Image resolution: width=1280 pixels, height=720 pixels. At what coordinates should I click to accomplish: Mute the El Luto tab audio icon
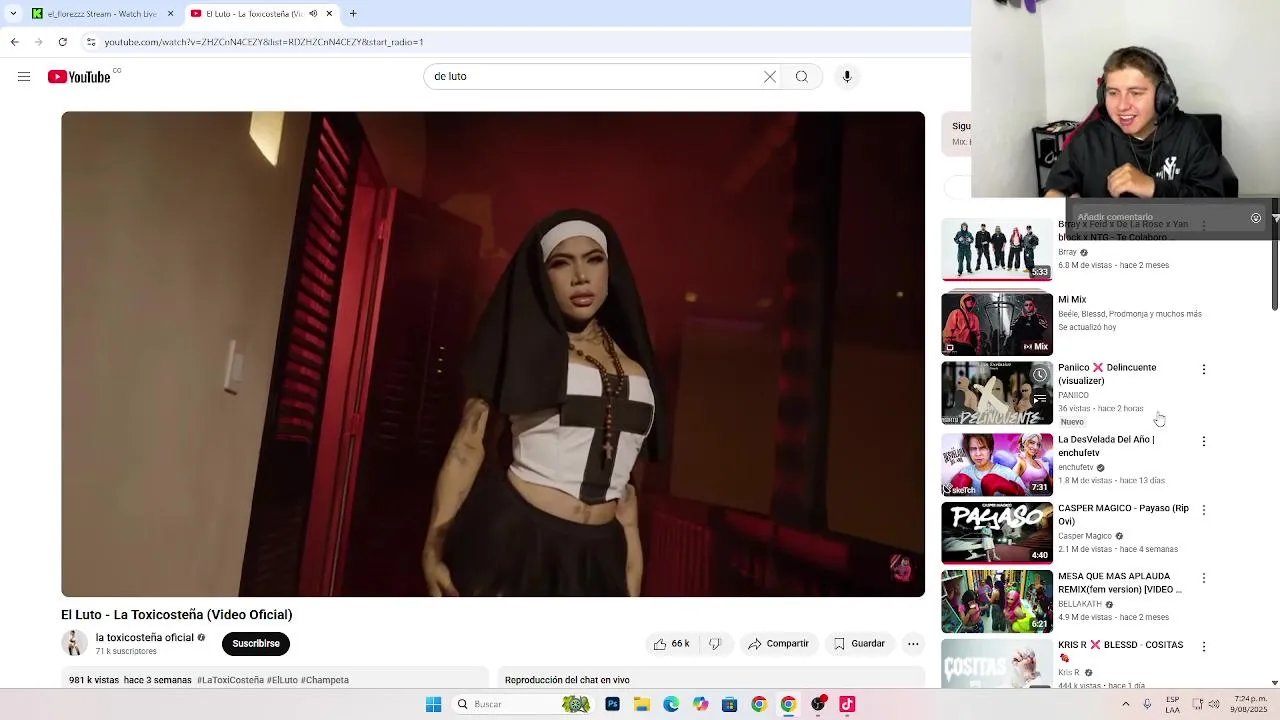tap(313, 14)
